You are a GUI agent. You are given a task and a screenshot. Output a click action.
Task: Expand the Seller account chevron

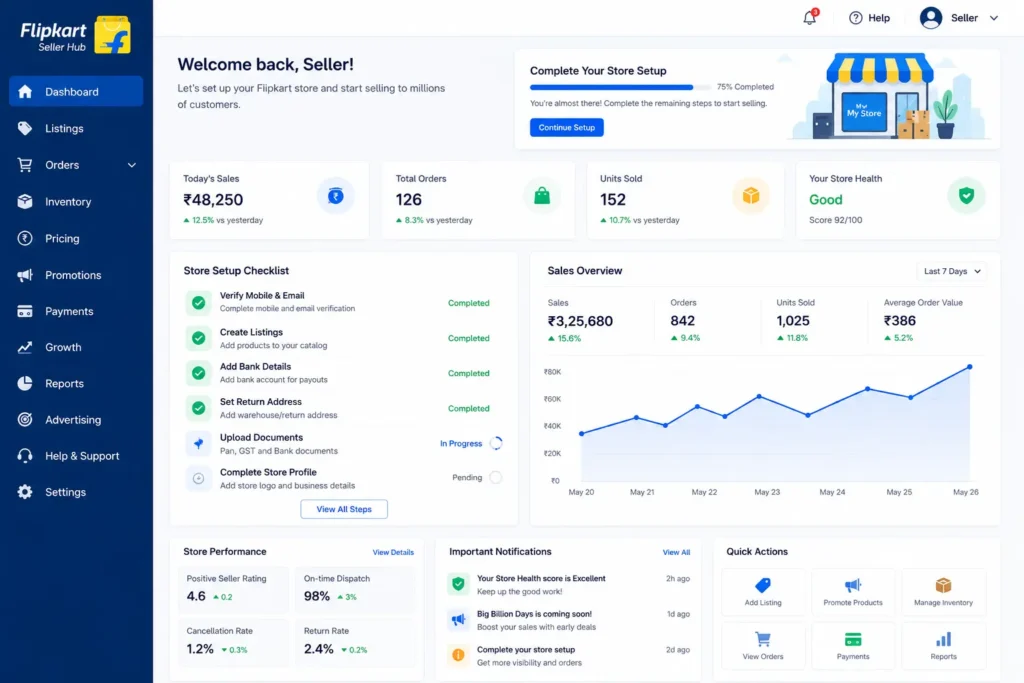point(993,18)
